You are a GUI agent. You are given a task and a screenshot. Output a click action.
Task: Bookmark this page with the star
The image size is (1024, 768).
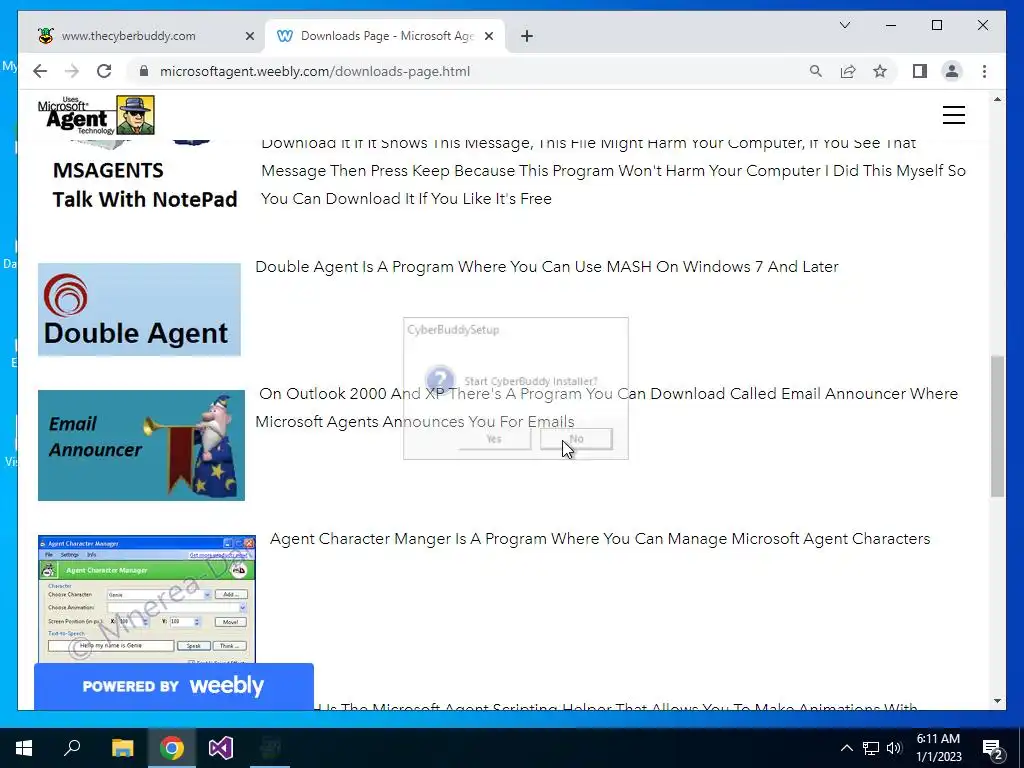880,71
